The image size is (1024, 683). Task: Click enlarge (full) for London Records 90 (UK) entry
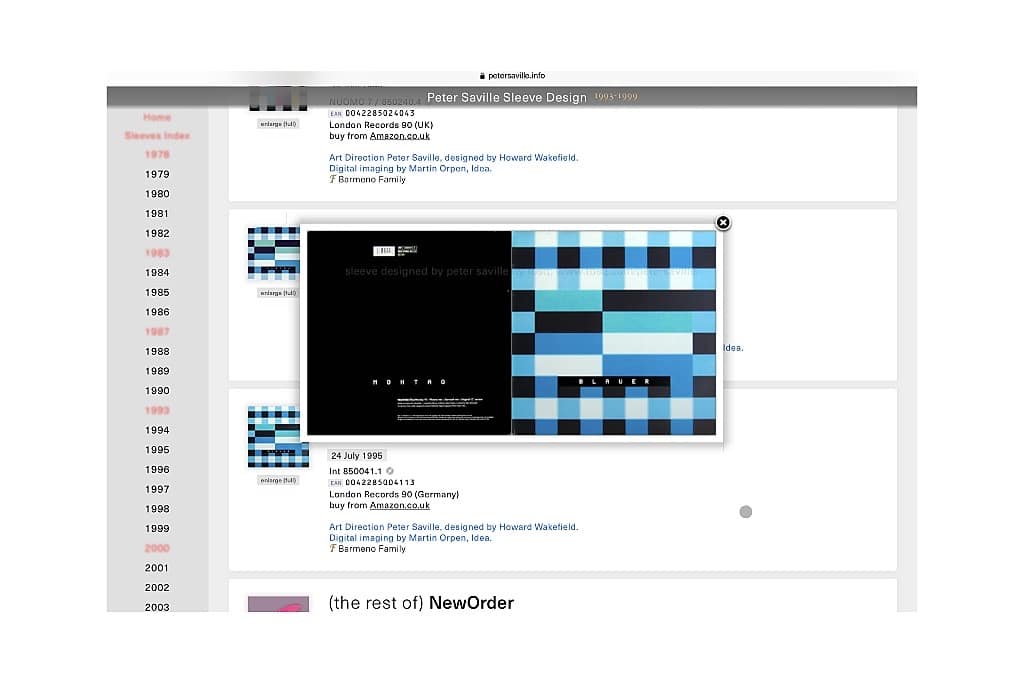[x=278, y=124]
